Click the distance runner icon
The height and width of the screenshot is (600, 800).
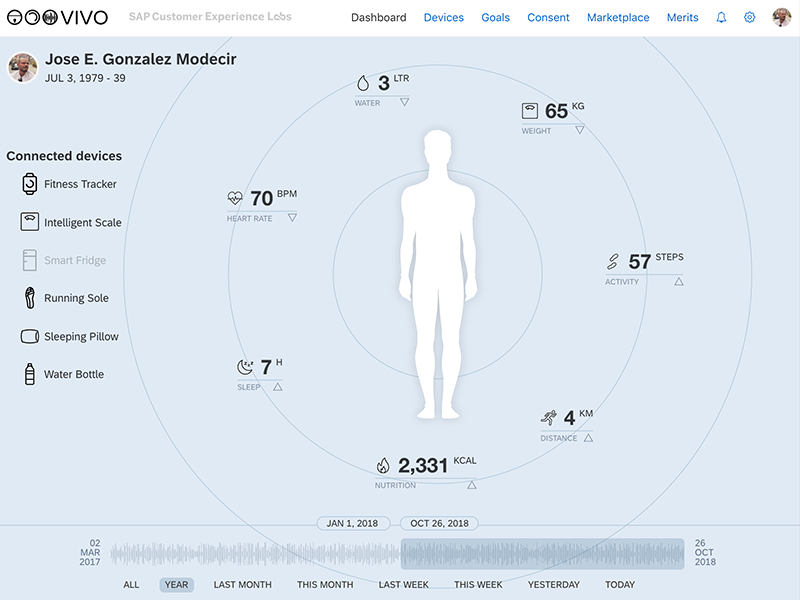549,418
